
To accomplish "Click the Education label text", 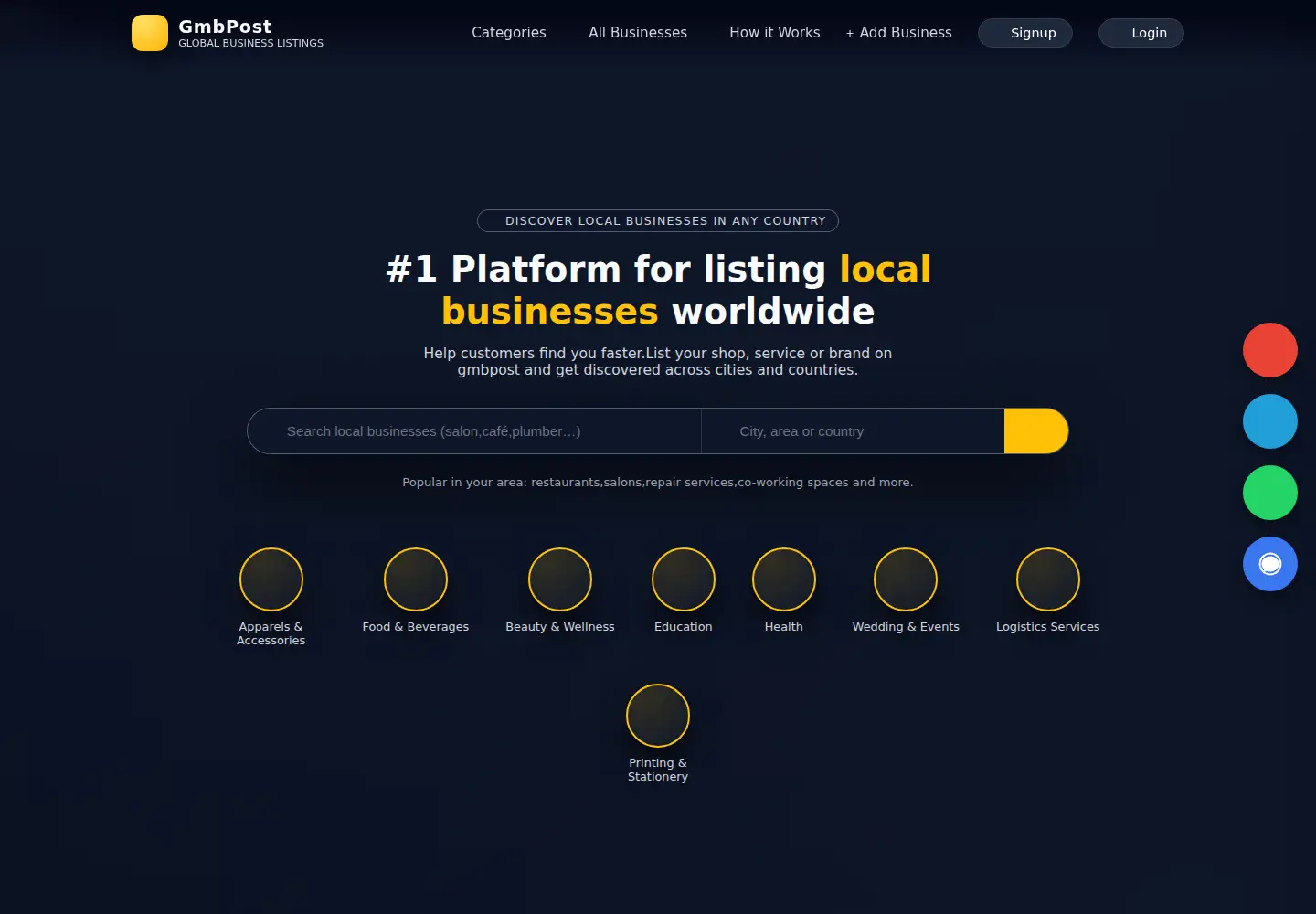I will [x=684, y=627].
